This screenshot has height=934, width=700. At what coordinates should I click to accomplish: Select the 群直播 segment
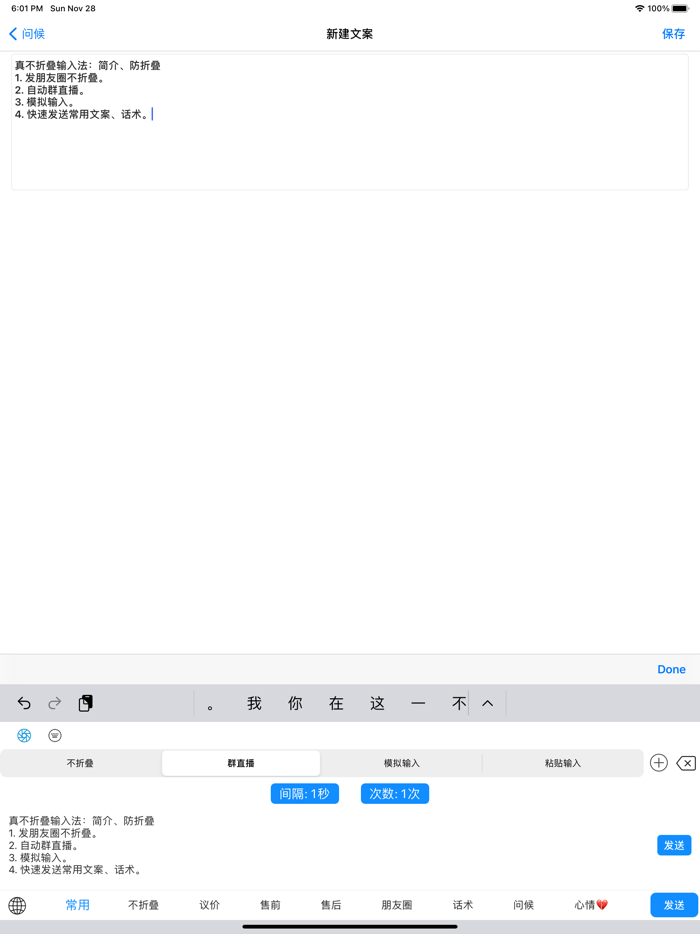241,763
